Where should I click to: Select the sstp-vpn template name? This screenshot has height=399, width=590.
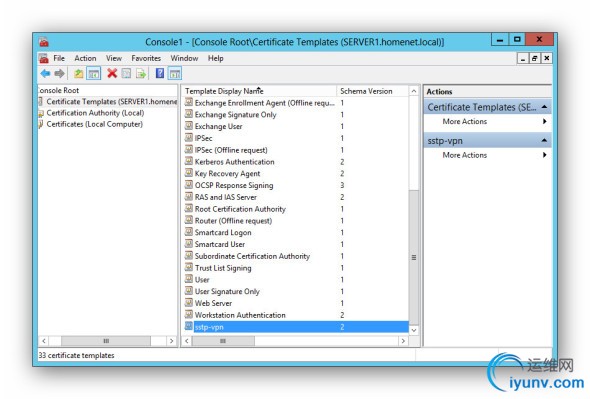[209, 327]
